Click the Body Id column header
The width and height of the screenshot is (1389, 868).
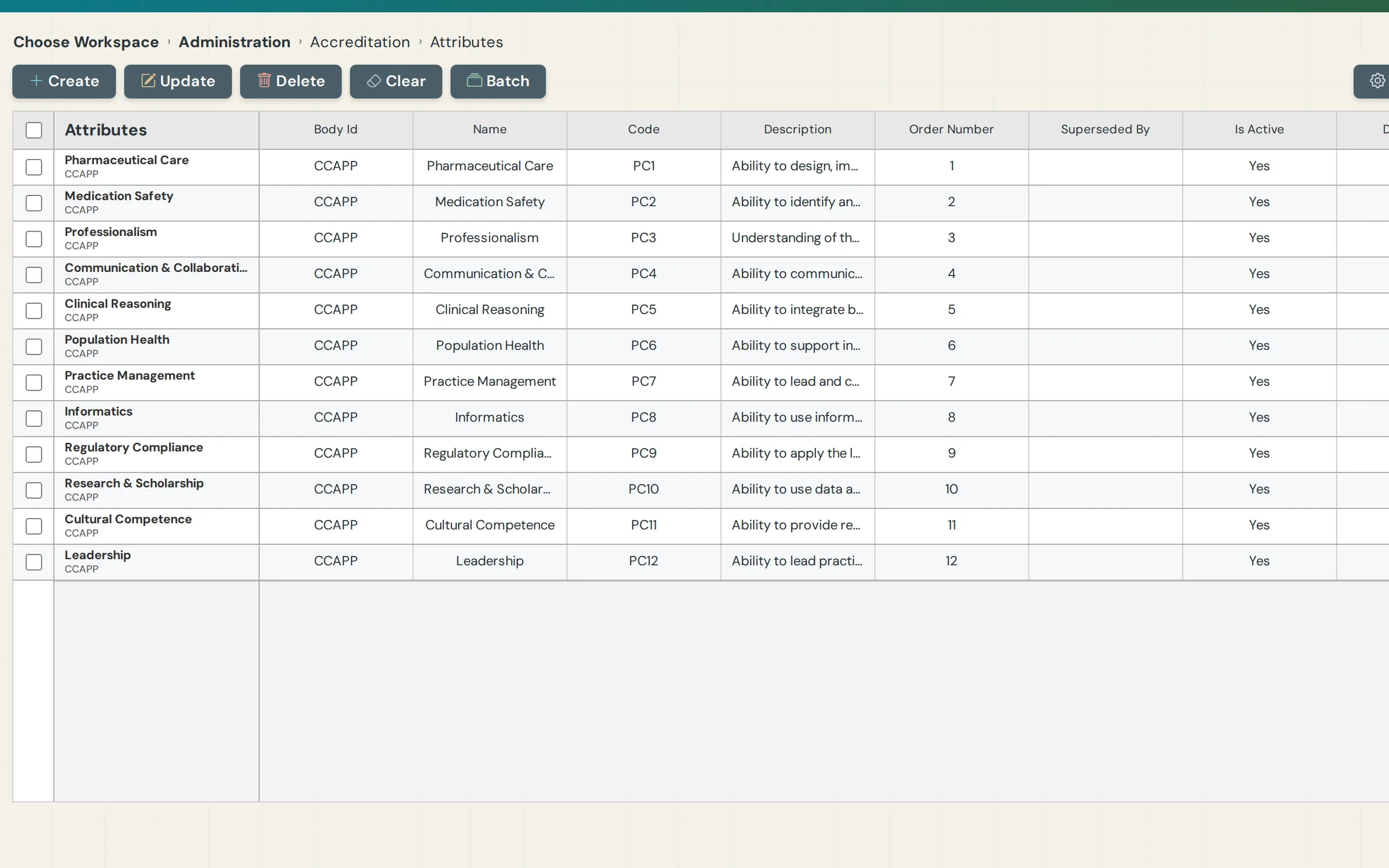(336, 129)
